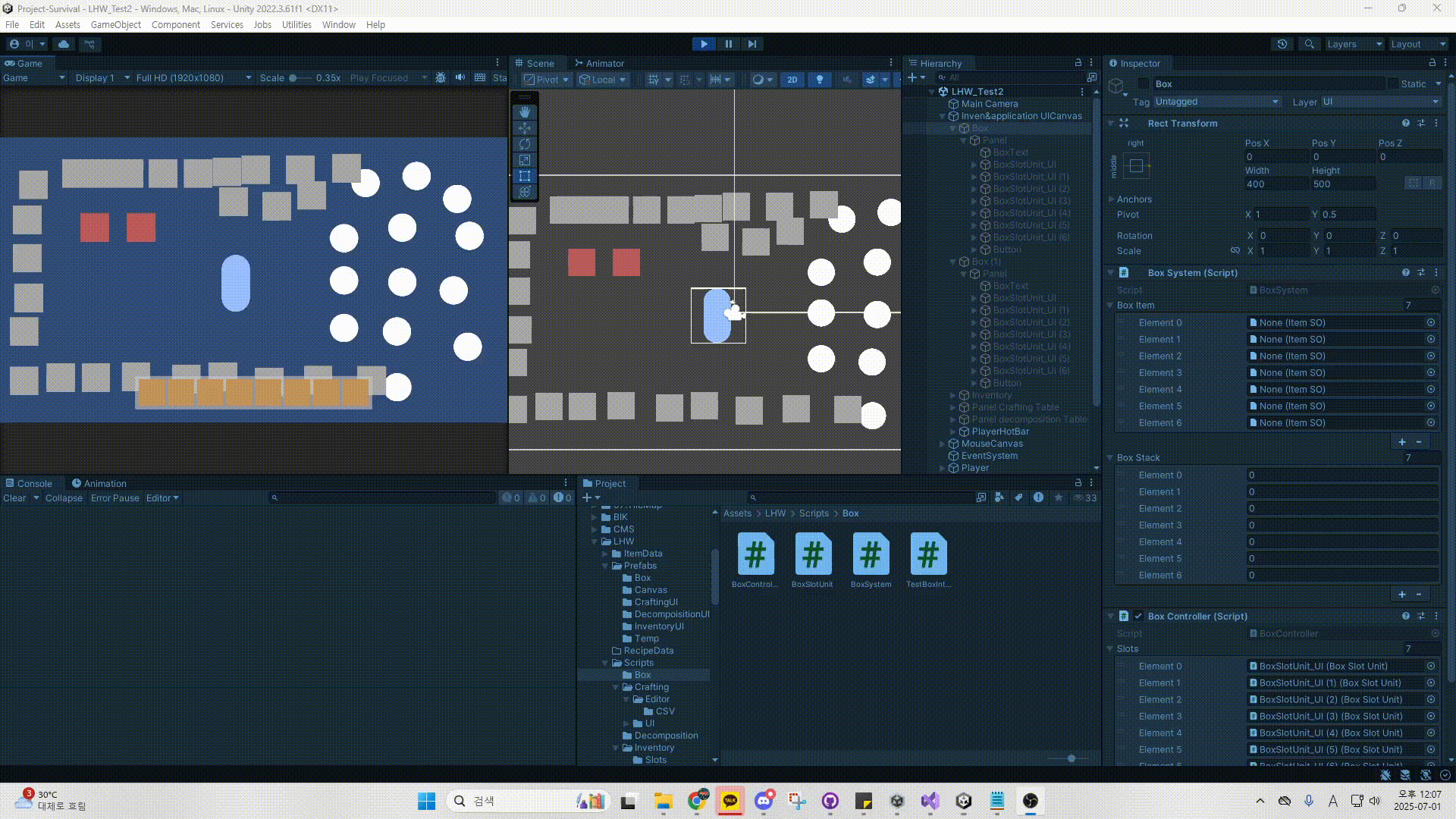Select the Rotate tool in Scene
This screenshot has width=1456, height=819.
point(524,144)
